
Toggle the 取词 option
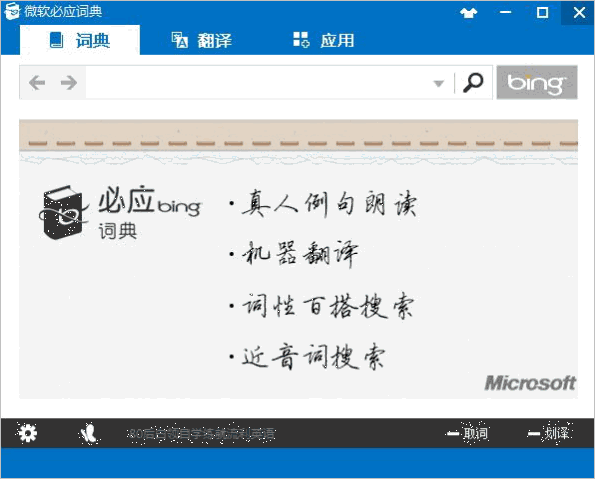click(467, 433)
